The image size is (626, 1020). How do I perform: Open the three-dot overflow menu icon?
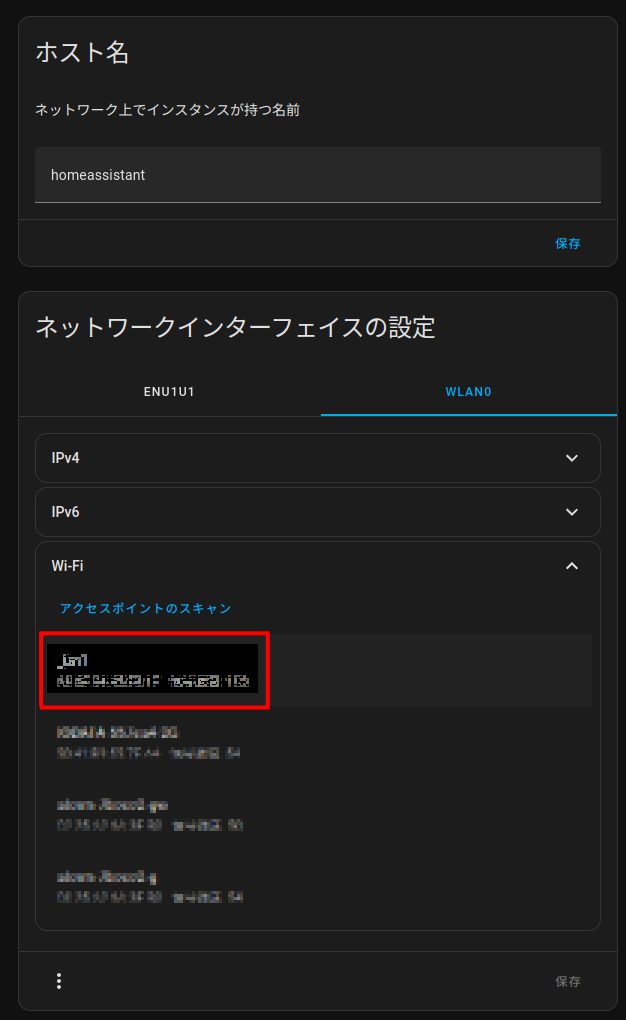coord(59,981)
